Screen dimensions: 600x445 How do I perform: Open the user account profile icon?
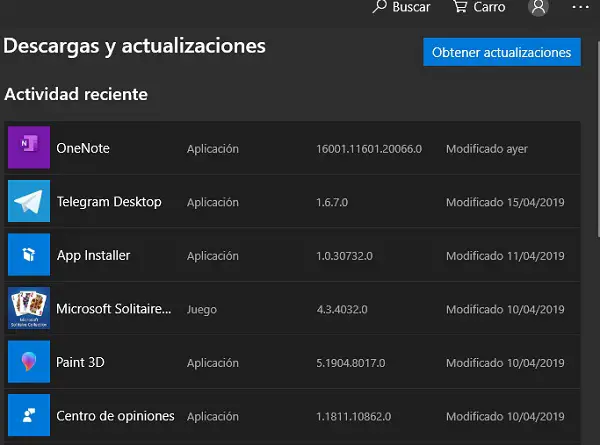[x=538, y=7]
